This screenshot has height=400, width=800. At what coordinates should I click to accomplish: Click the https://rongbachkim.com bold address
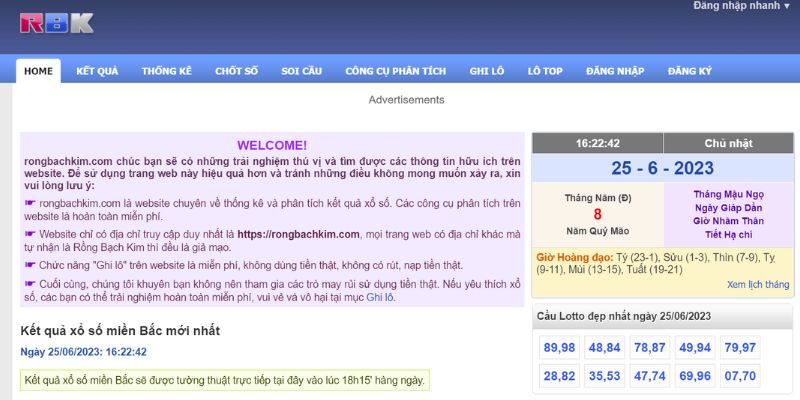click(x=298, y=235)
